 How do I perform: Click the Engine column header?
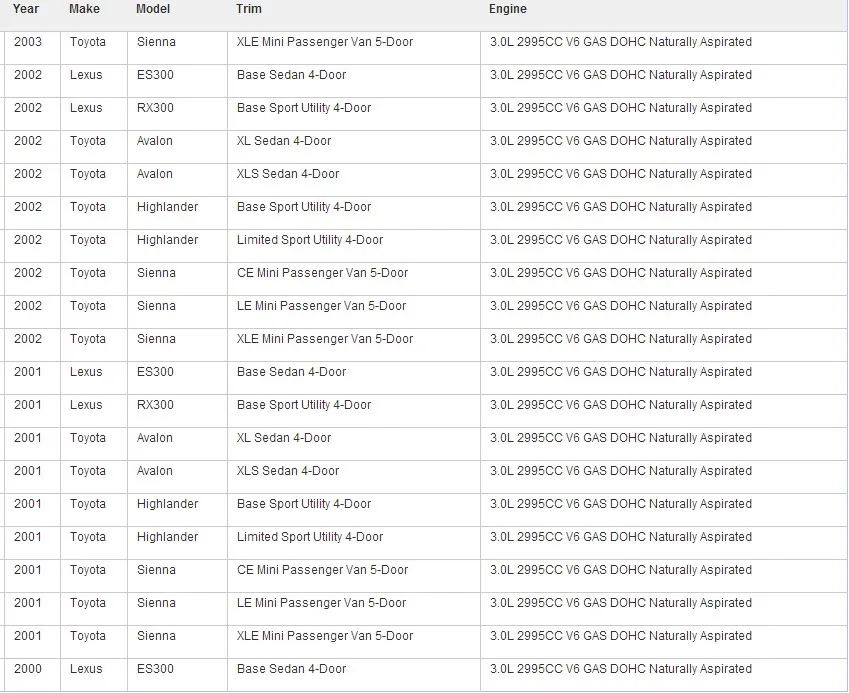point(508,9)
